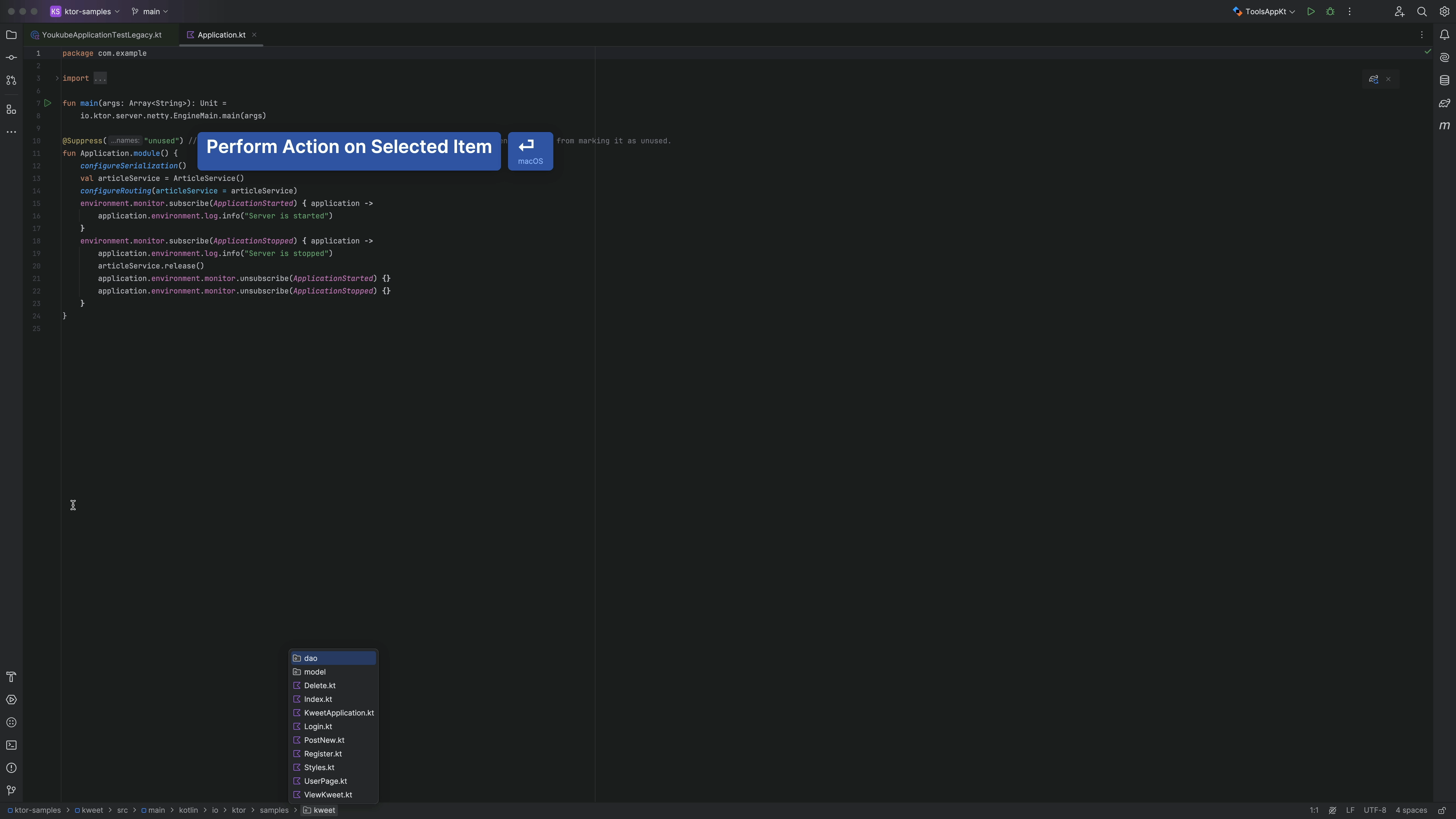Open the Commit tool window
The image size is (1456, 819).
point(11,57)
